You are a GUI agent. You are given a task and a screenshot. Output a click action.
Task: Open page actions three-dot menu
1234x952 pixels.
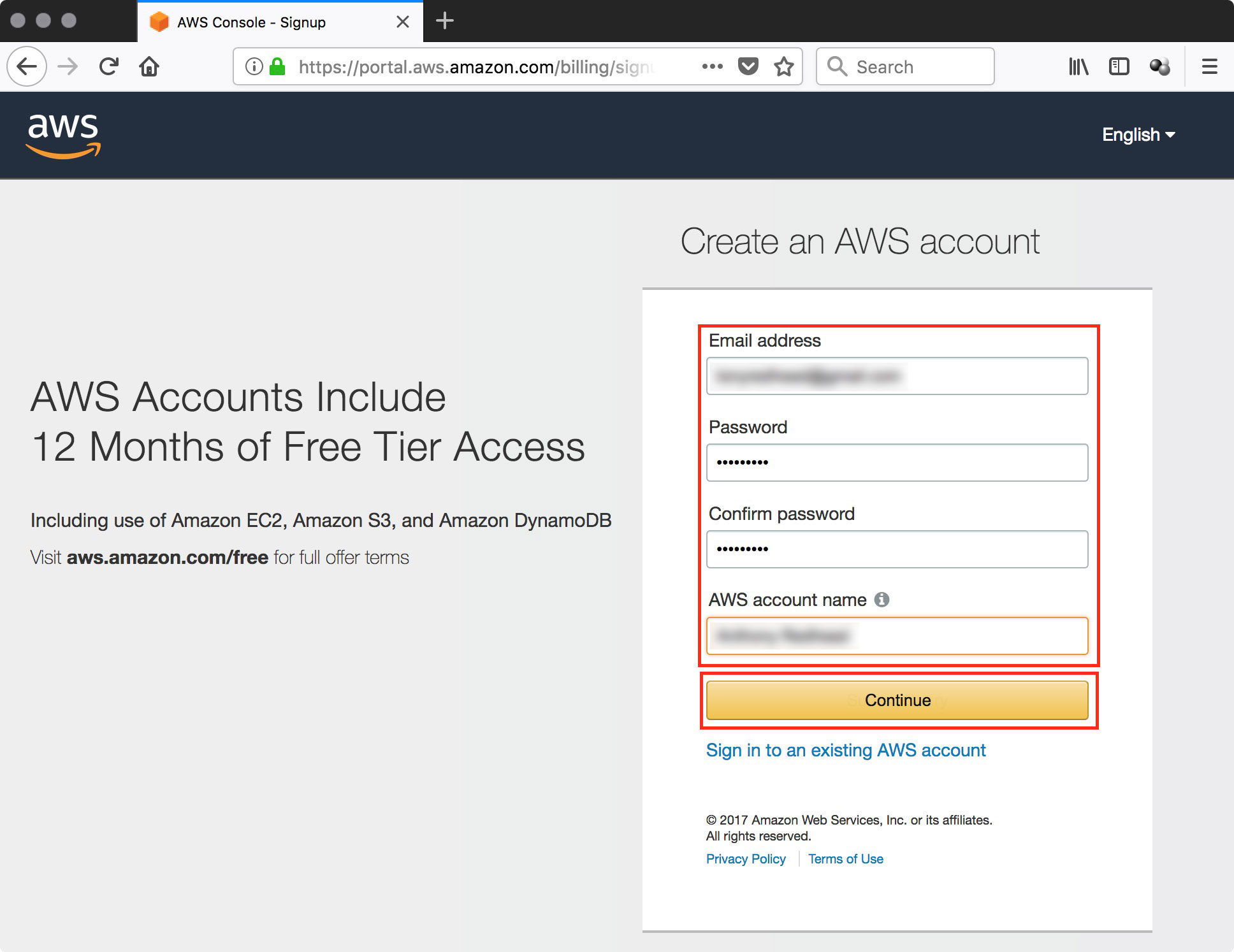(712, 66)
